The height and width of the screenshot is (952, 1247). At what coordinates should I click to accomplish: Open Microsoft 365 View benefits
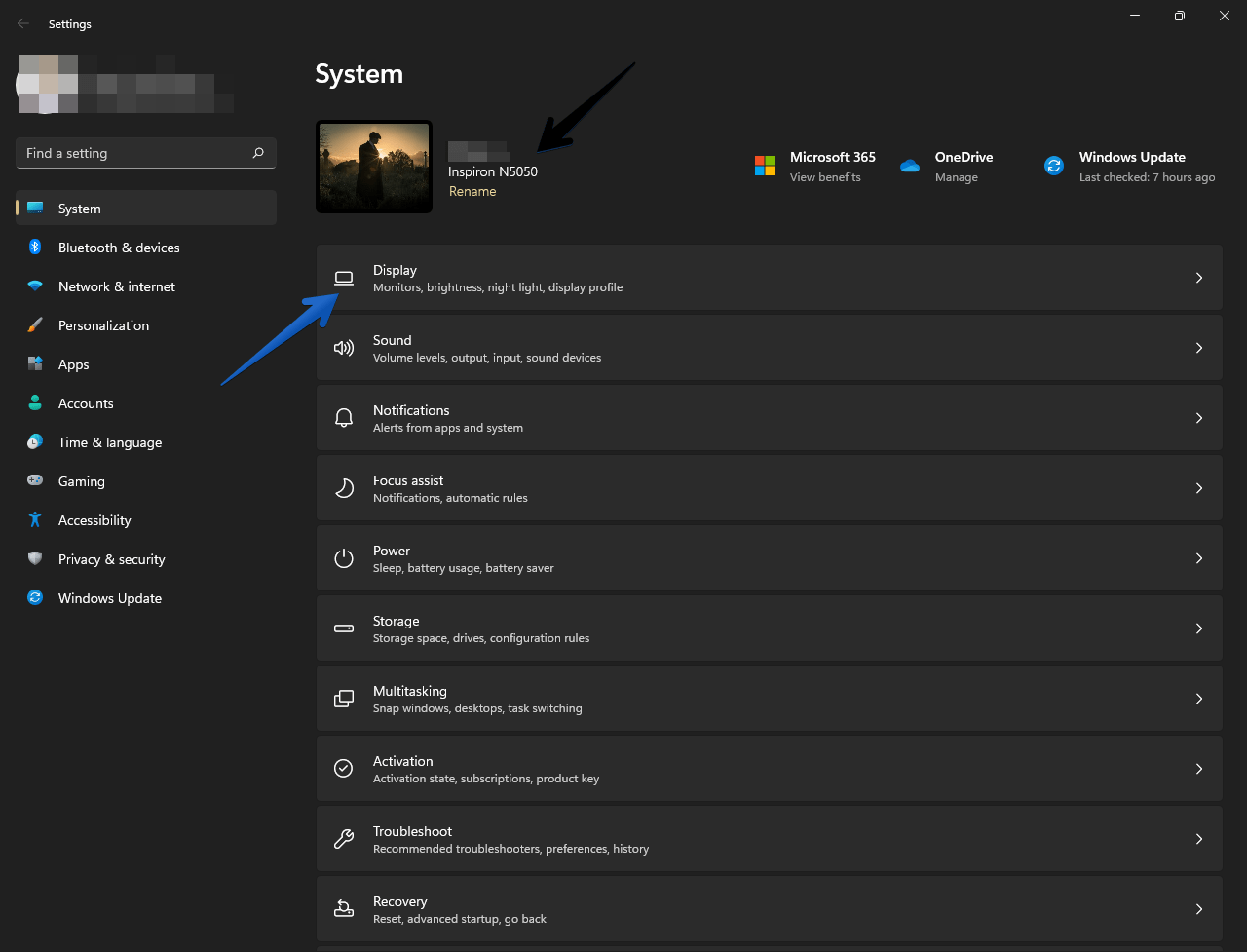coord(825,177)
